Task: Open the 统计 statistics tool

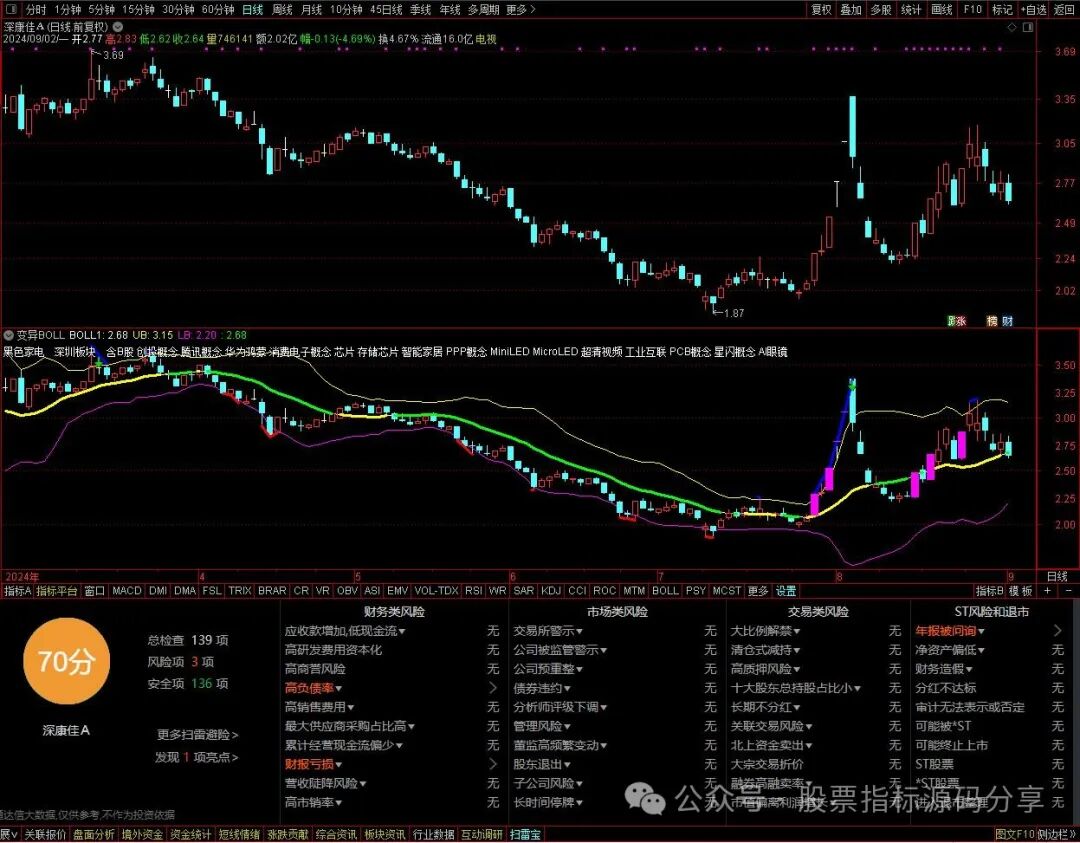Action: (911, 10)
